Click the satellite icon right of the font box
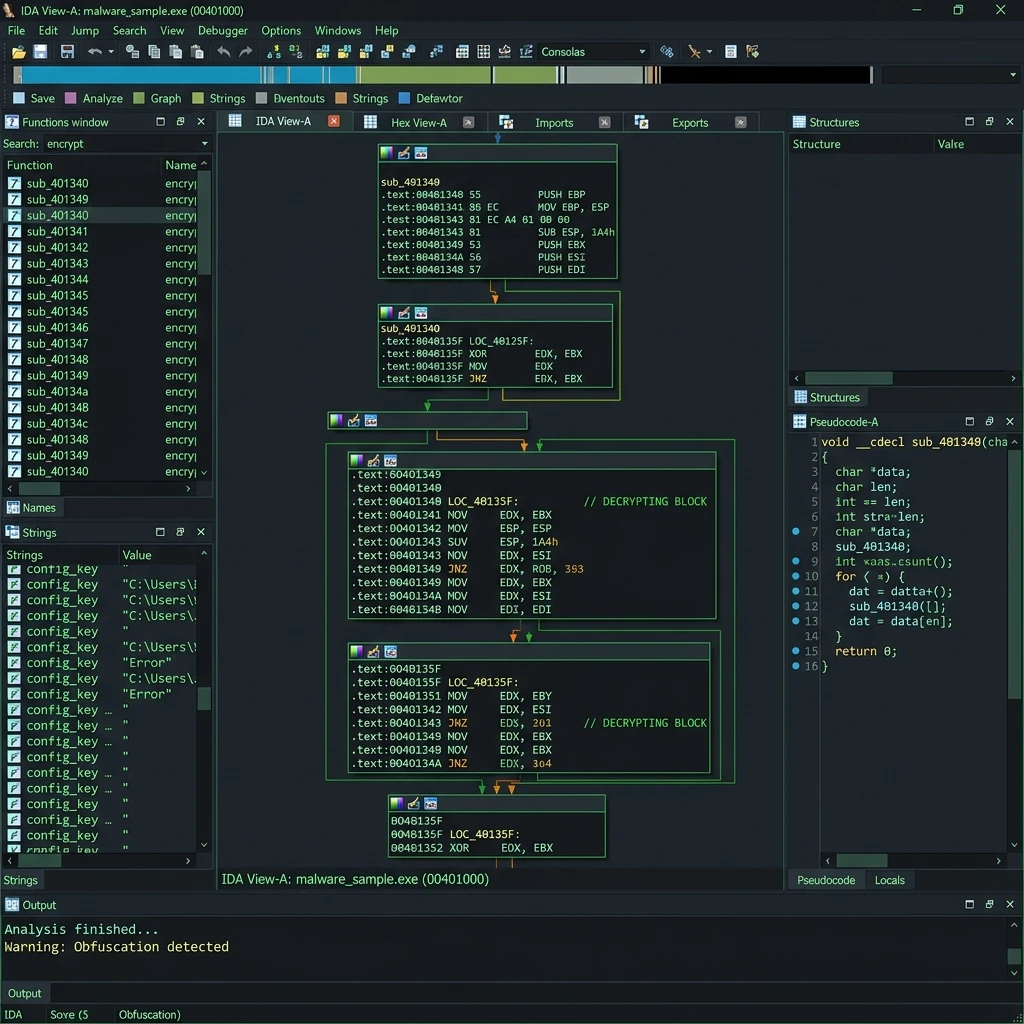 coord(667,52)
